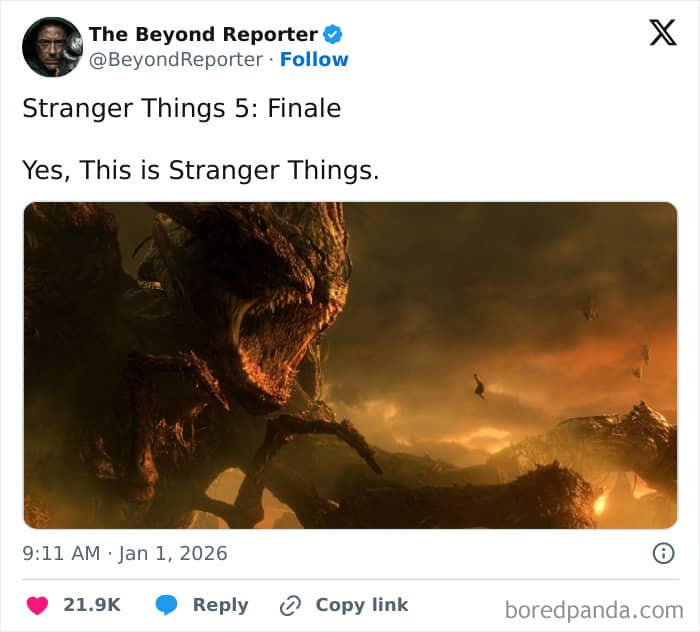The width and height of the screenshot is (700, 632).
Task: Open the attached monster image
Action: 350,365
